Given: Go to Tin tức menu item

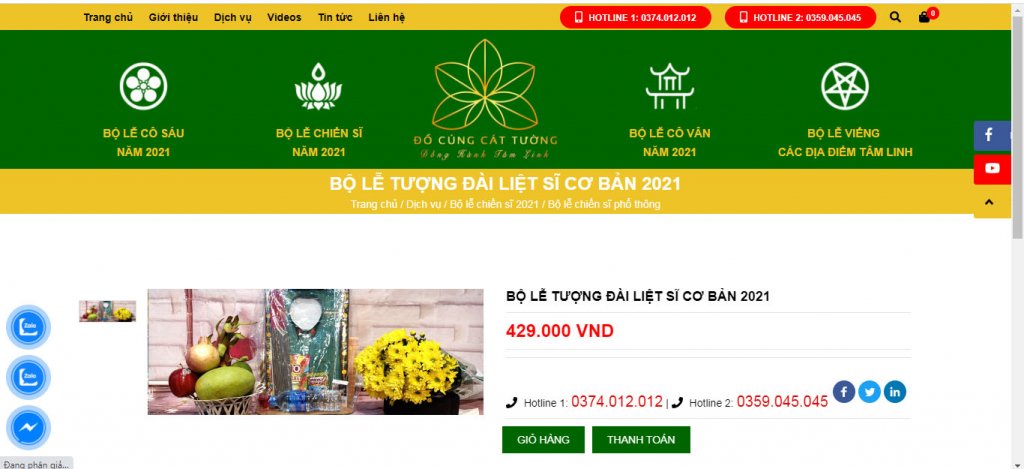Looking at the screenshot, I should pyautogui.click(x=335, y=18).
